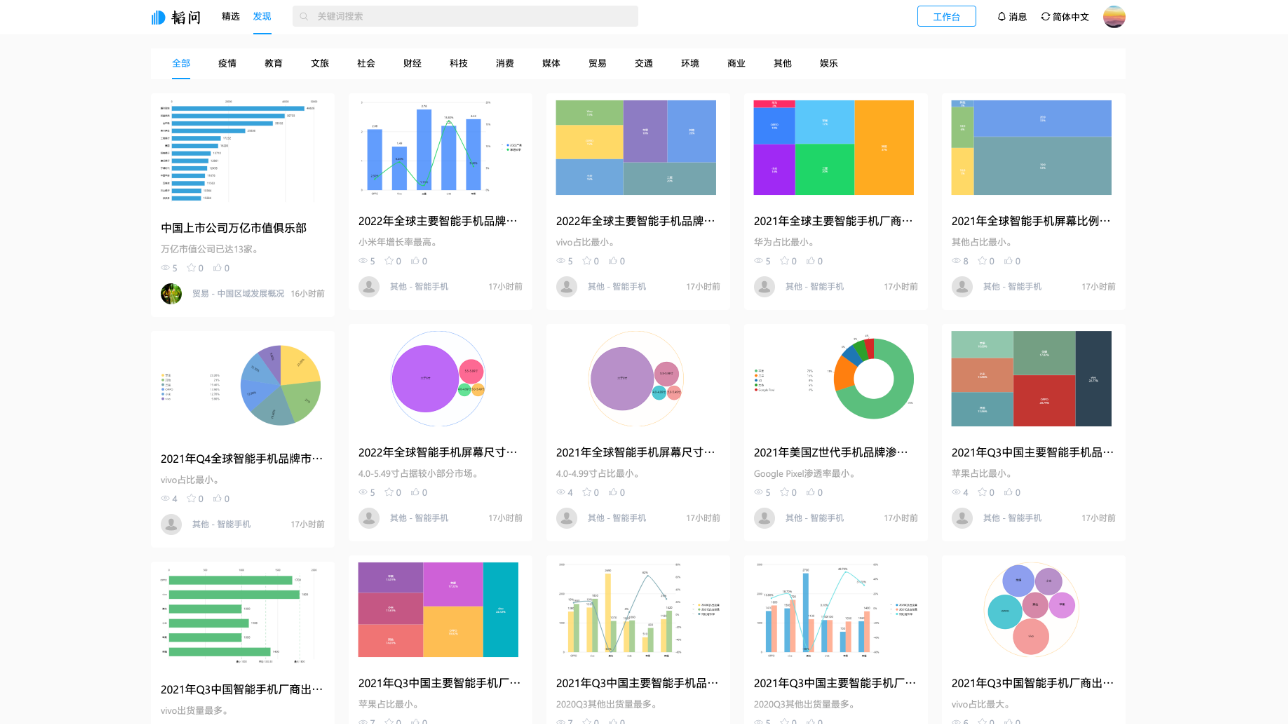Click the views eye icon on 2021年全球智能手机屏幕比例 card

click(956, 261)
